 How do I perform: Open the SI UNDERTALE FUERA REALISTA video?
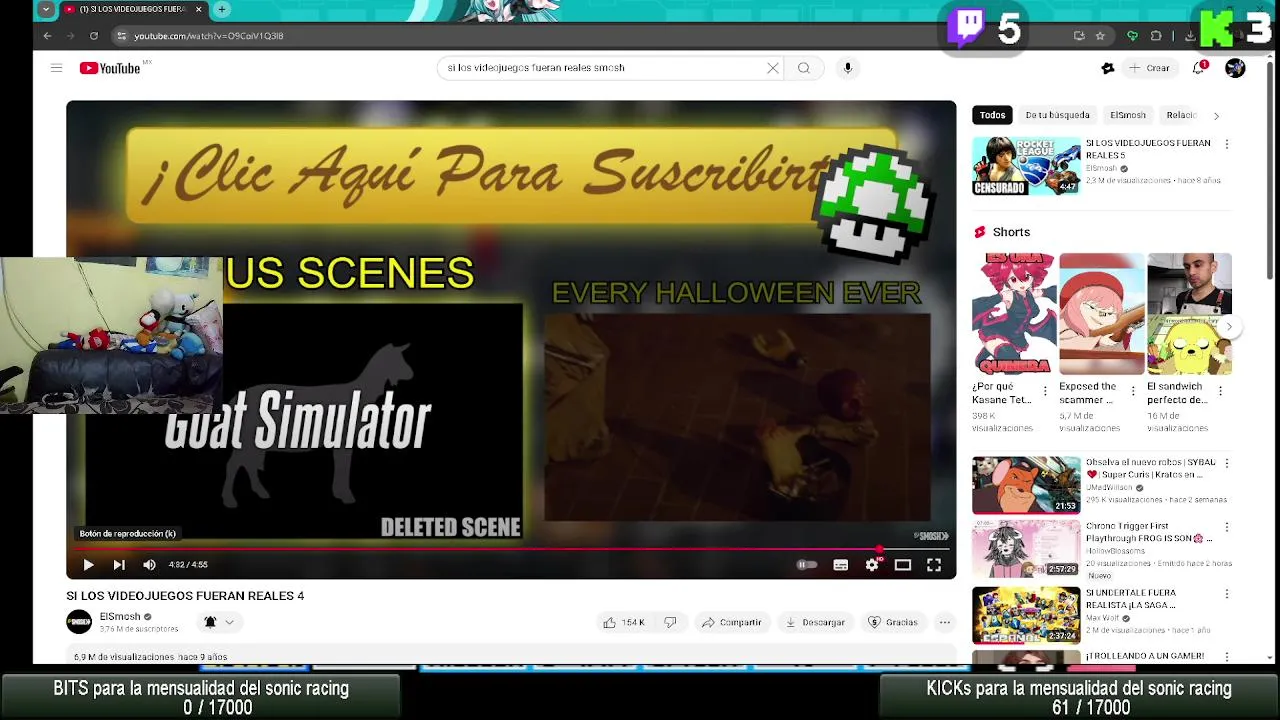(x=1026, y=614)
